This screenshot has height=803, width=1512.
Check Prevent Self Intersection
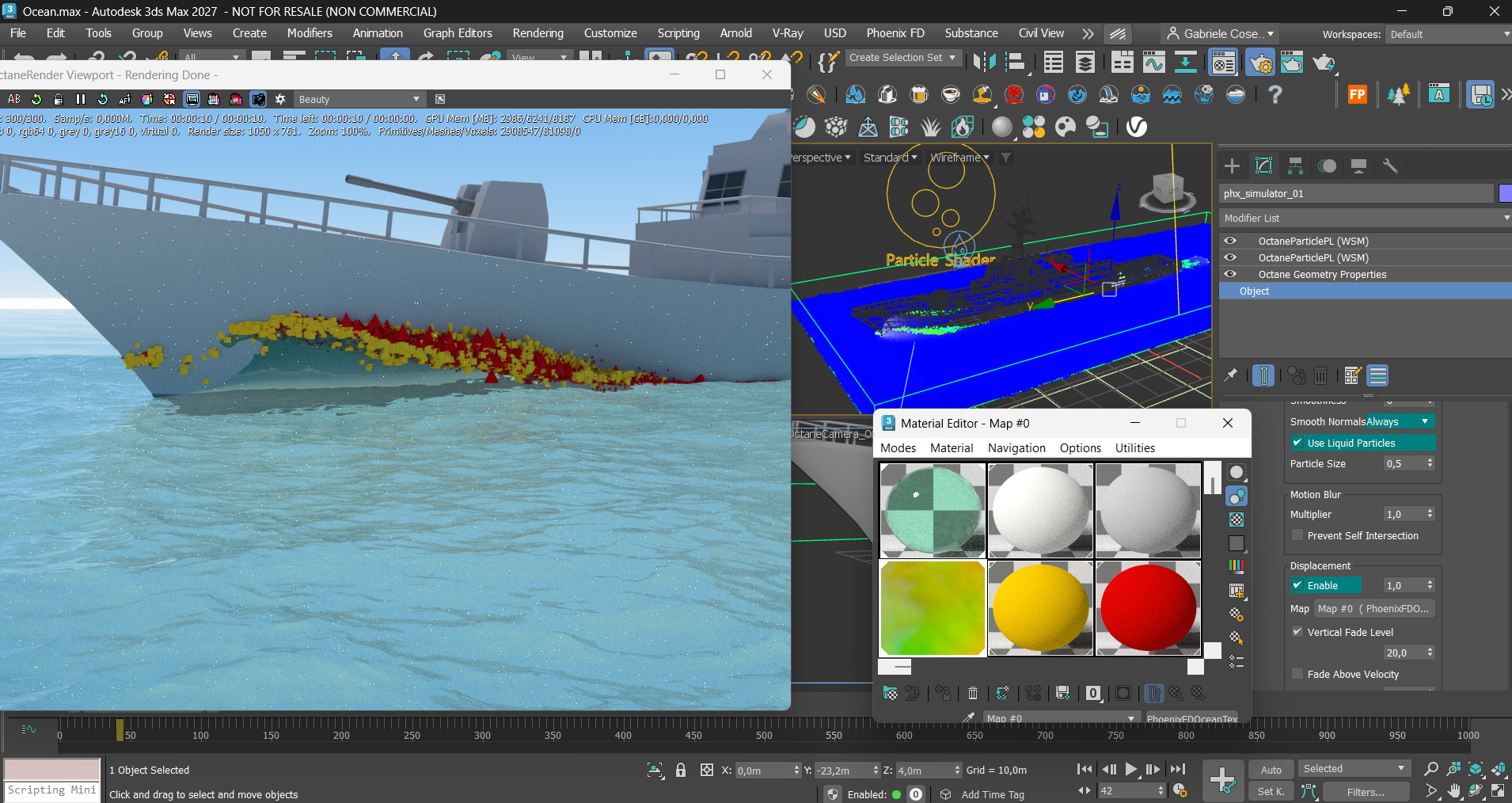1297,535
